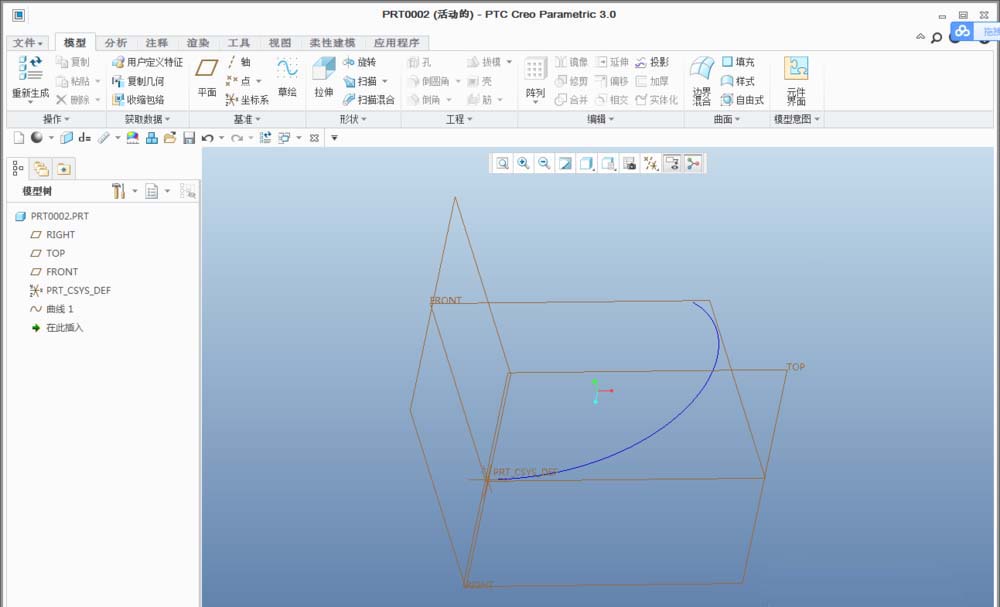Expand the 获取数据 (Get Data) group dropdown
This screenshot has height=607, width=1000.
[x=147, y=119]
